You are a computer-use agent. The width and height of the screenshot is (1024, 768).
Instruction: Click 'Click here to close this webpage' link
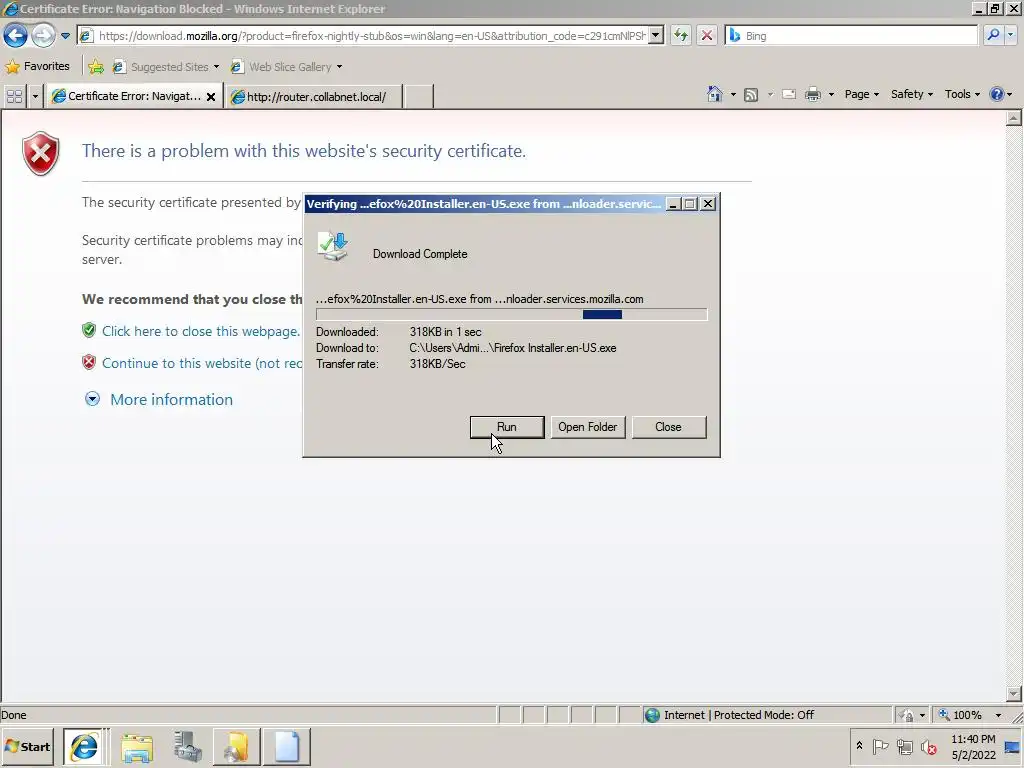point(200,331)
